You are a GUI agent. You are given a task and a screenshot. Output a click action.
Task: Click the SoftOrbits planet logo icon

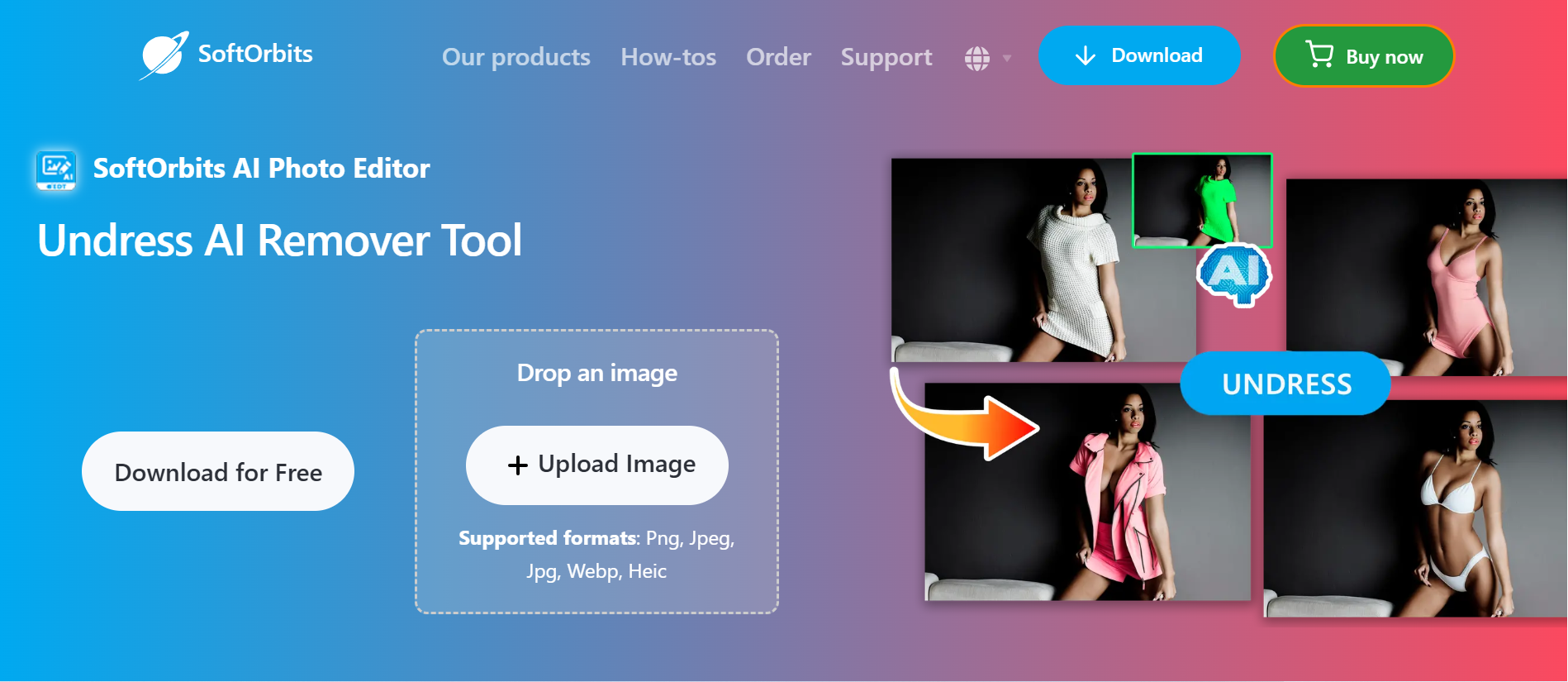tap(164, 55)
